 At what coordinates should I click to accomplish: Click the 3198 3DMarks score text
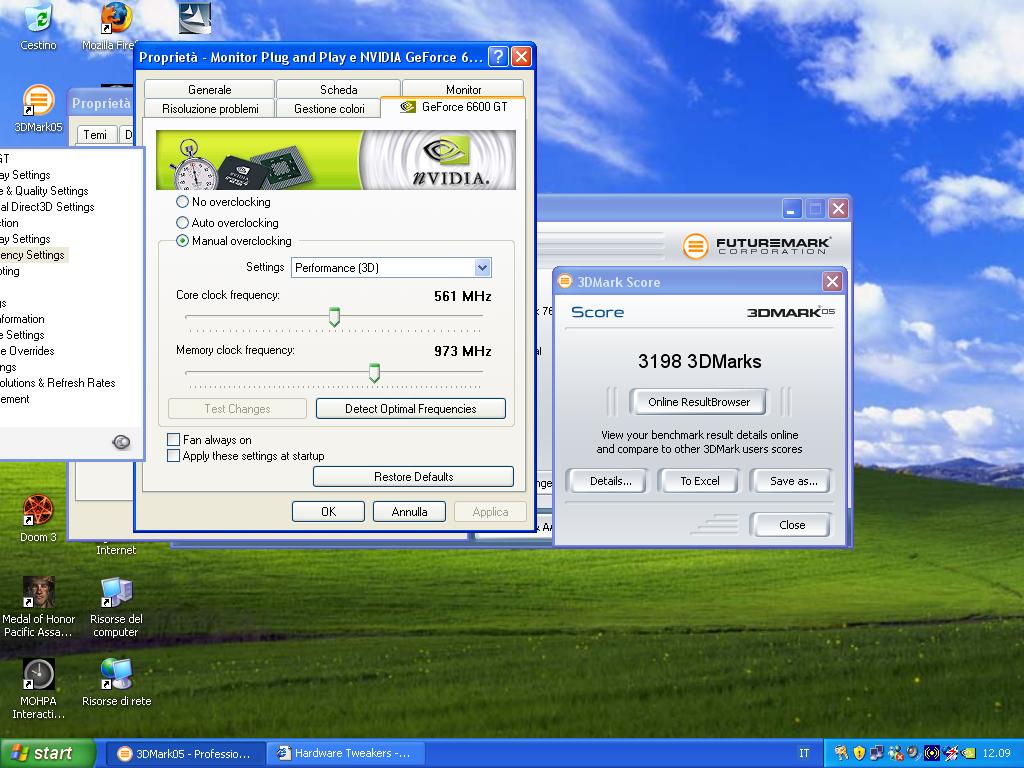tap(699, 361)
